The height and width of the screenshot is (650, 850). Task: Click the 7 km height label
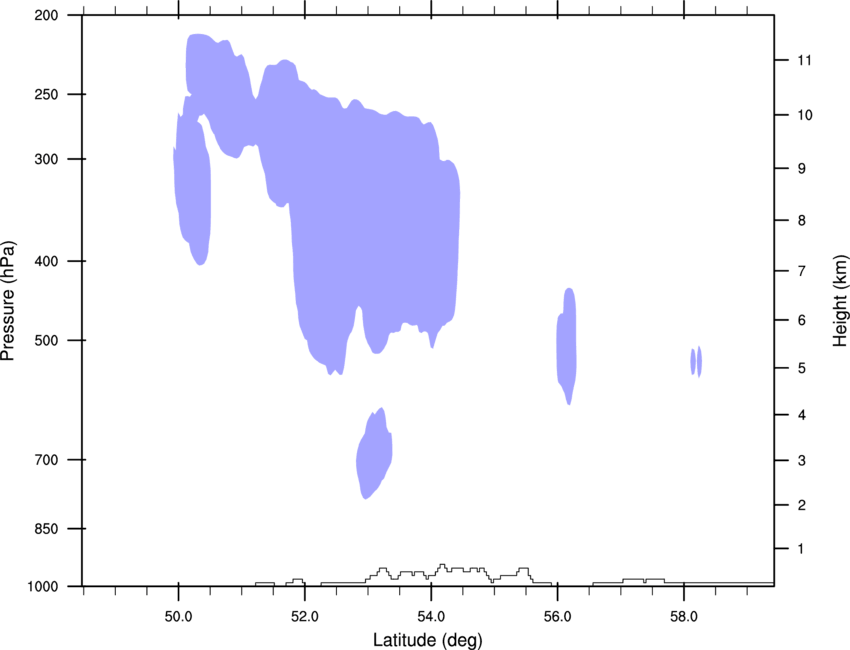click(802, 271)
